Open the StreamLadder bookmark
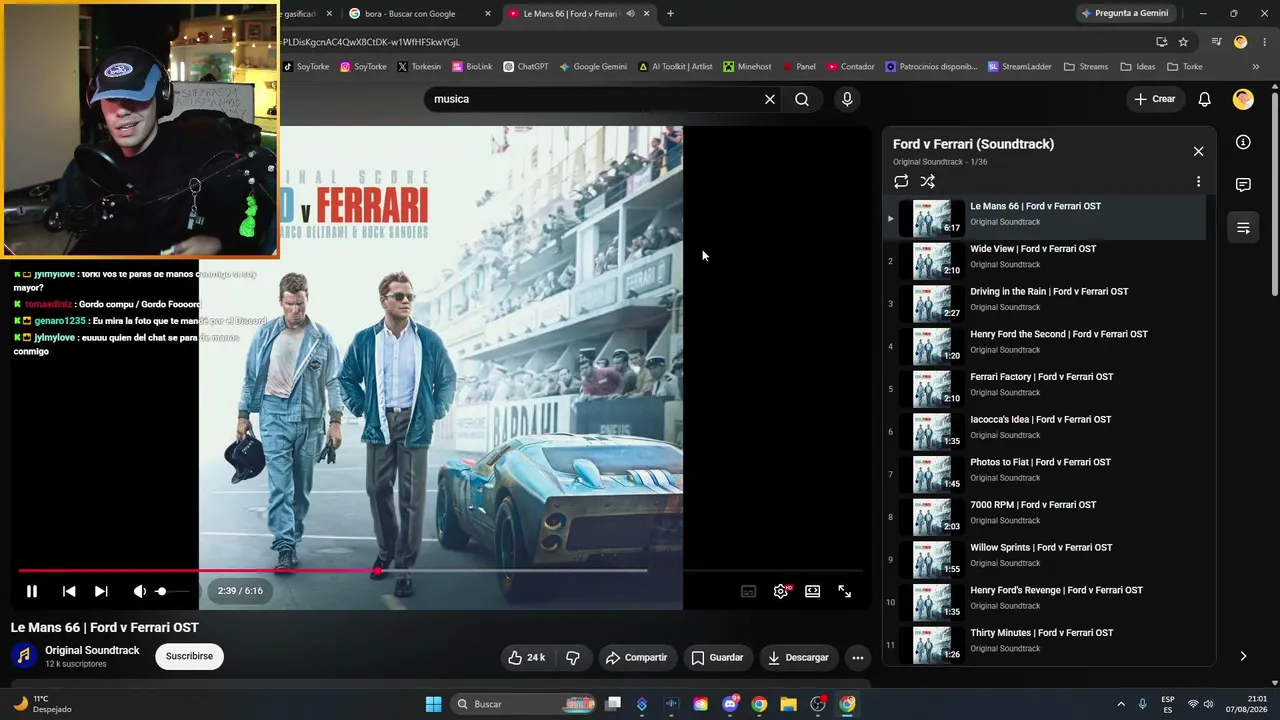1280x720 pixels. coord(1020,67)
